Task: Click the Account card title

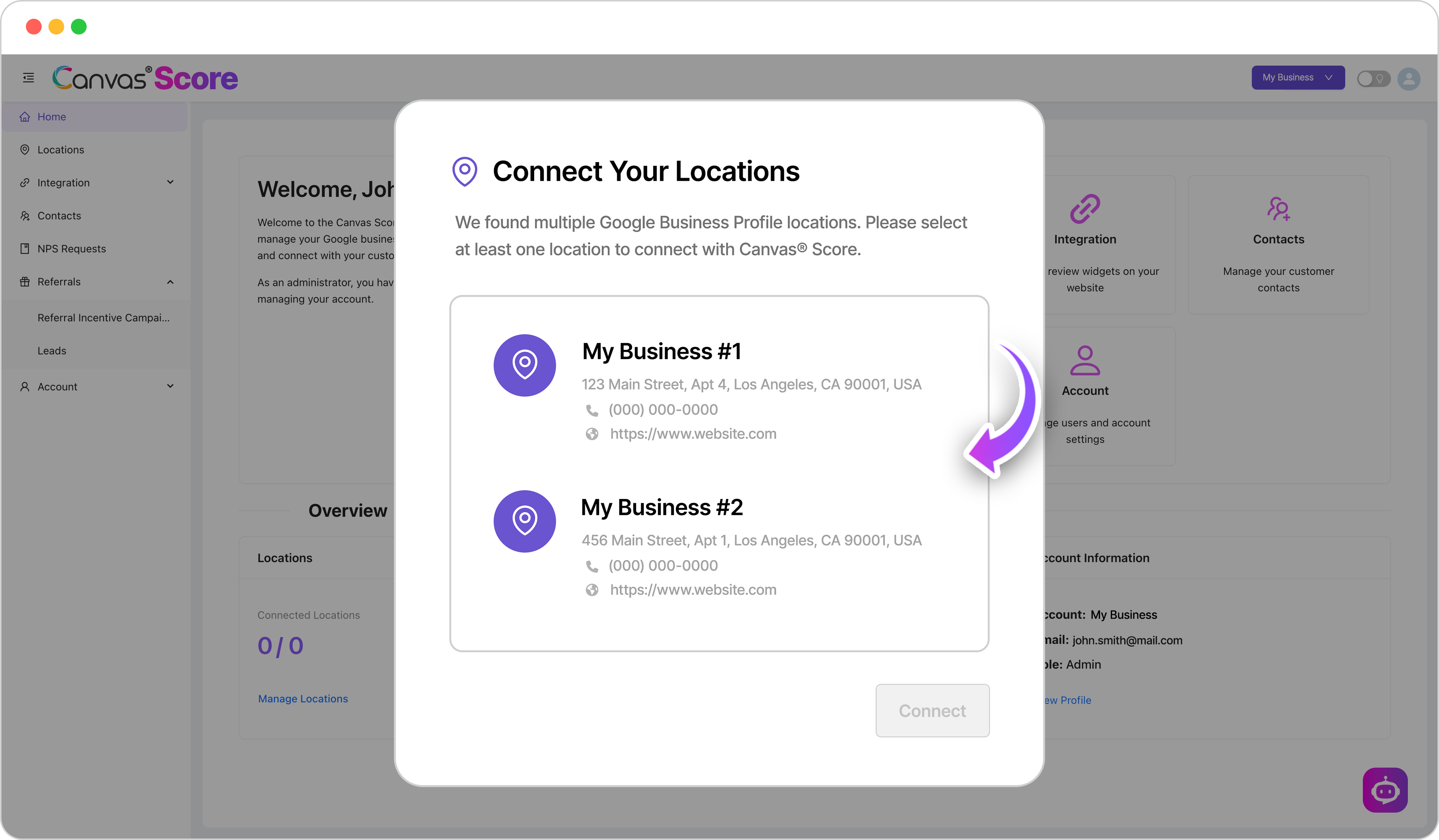Action: 1085,391
